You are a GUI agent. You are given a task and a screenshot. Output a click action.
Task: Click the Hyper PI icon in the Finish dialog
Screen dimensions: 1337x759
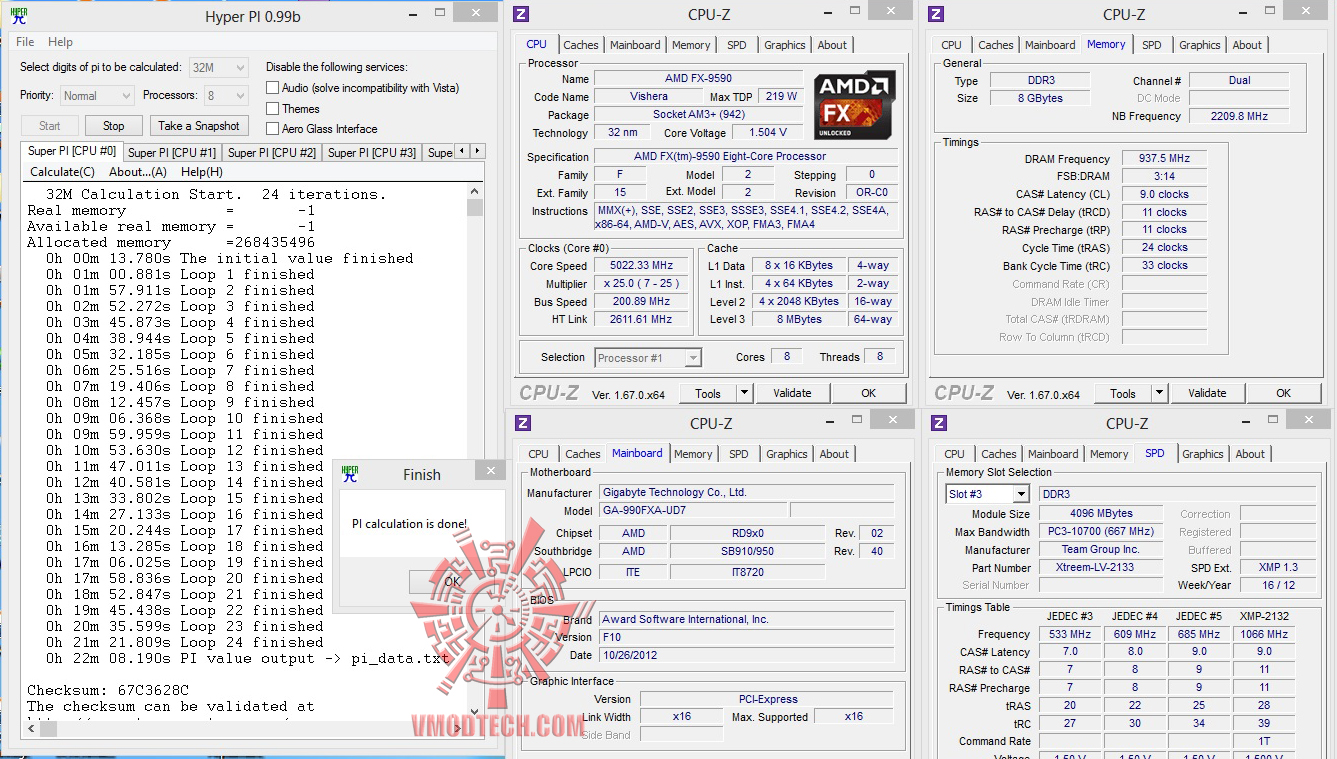pos(350,474)
